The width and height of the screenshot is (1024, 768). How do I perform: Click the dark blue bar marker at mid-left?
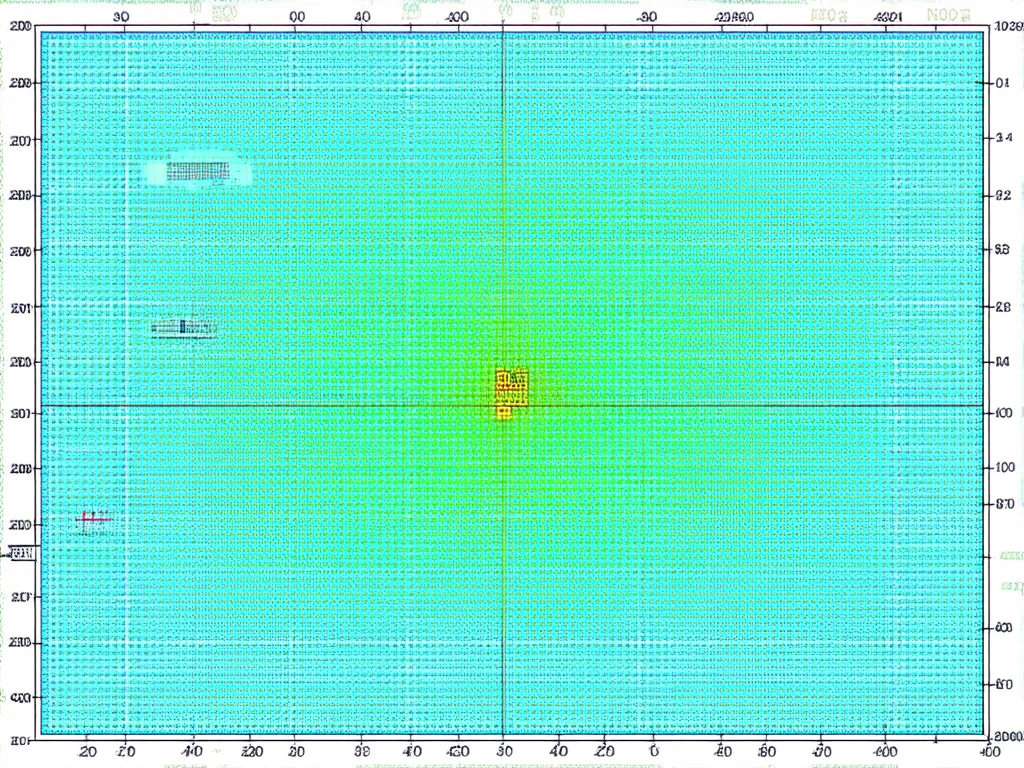point(183,327)
